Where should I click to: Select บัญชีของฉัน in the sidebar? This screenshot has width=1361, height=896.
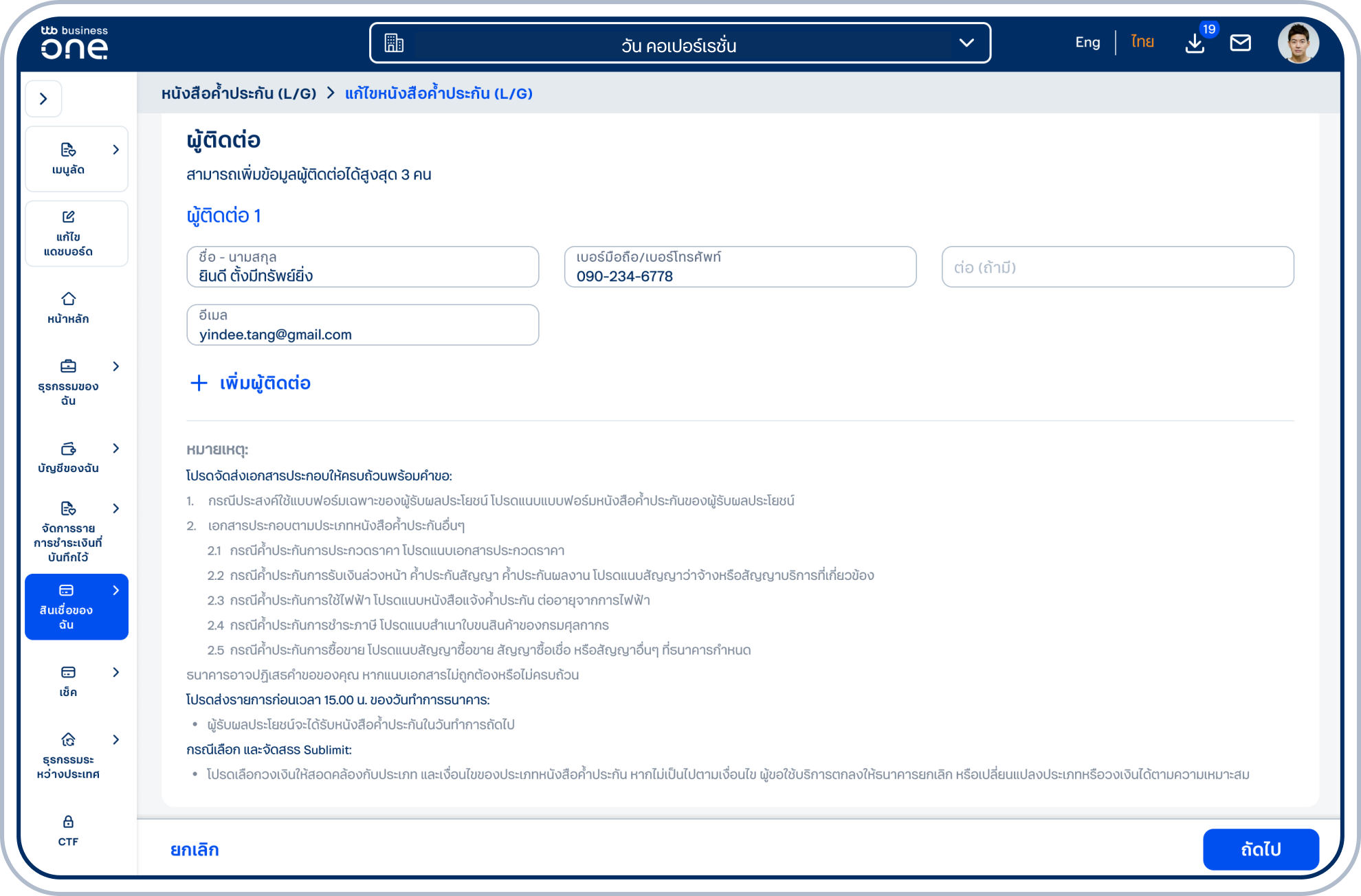68,457
